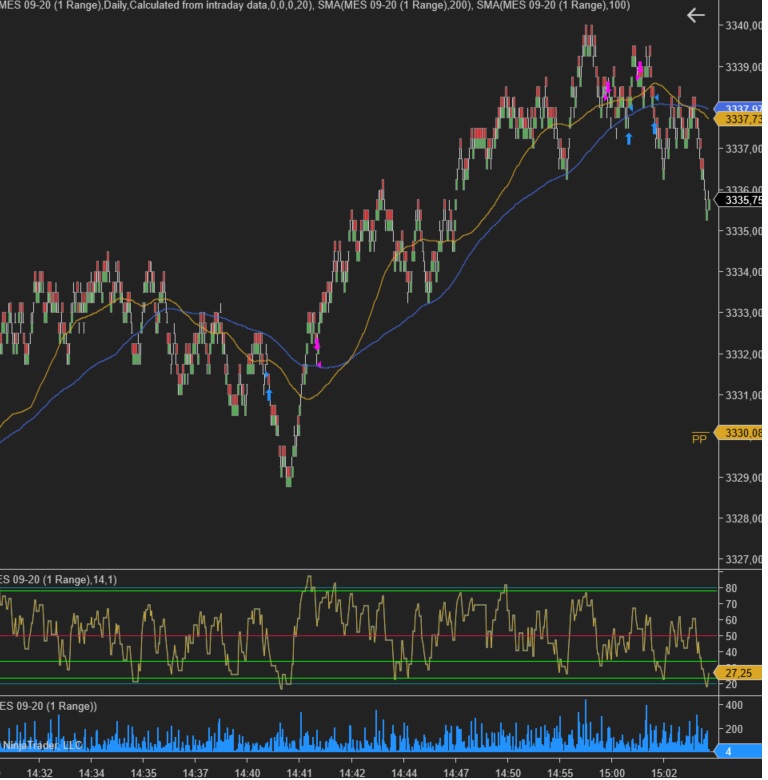Click the RSI panel label ending in 14,1)
Image resolution: width=768 pixels, height=780 pixels.
(58, 580)
